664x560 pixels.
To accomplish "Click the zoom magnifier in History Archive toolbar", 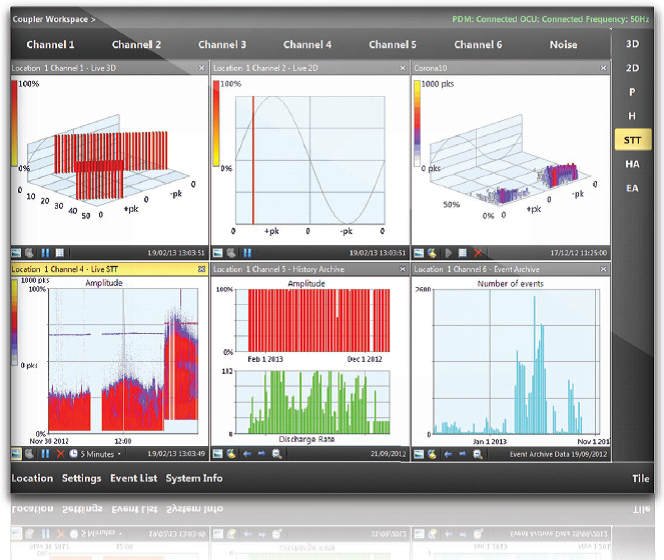I will pos(277,454).
